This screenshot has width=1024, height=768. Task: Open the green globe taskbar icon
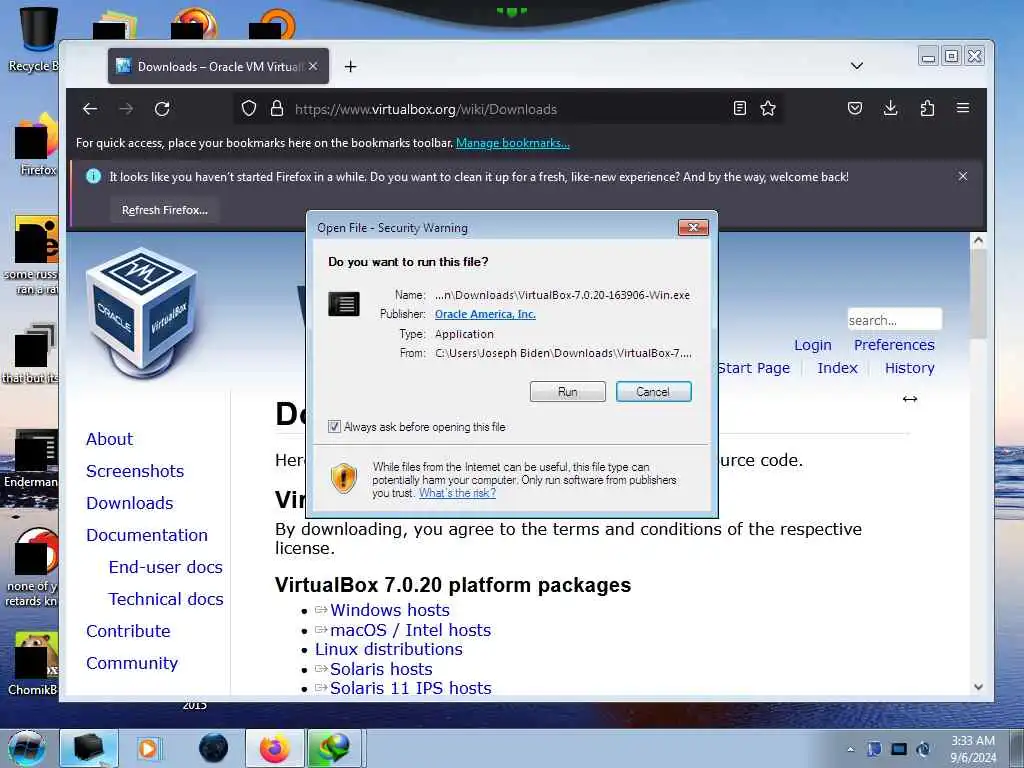coord(334,748)
